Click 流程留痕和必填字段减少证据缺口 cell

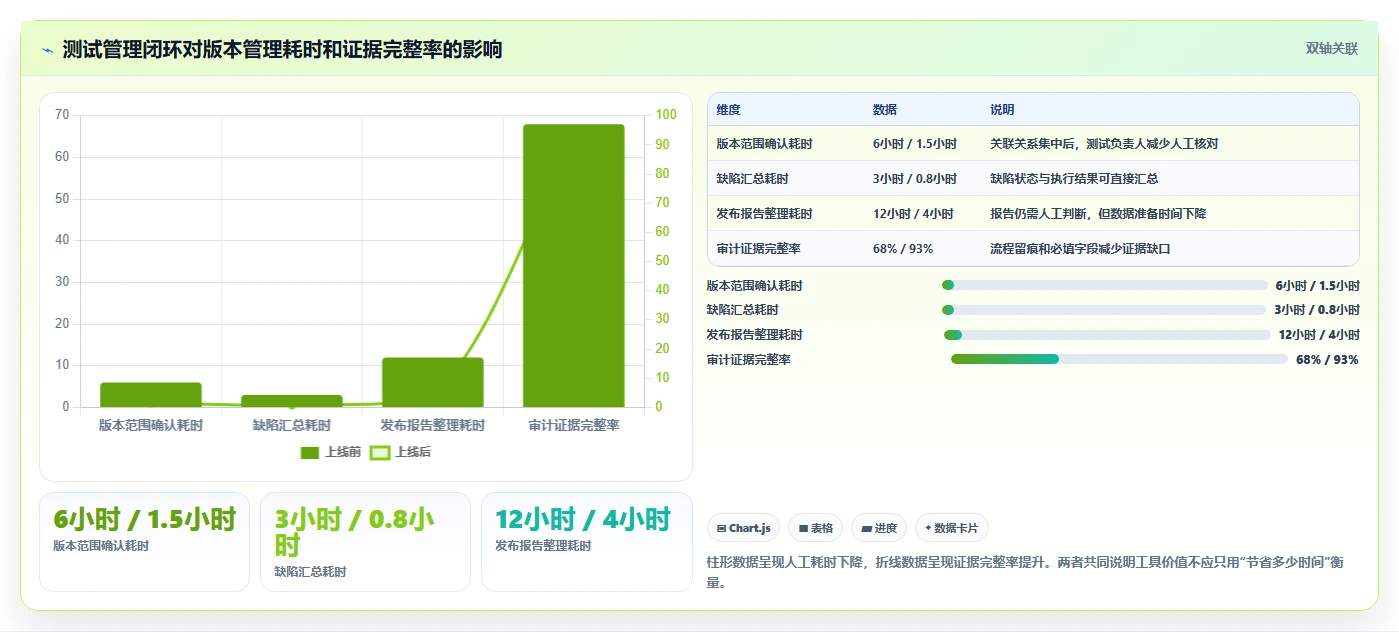[x=1080, y=249]
